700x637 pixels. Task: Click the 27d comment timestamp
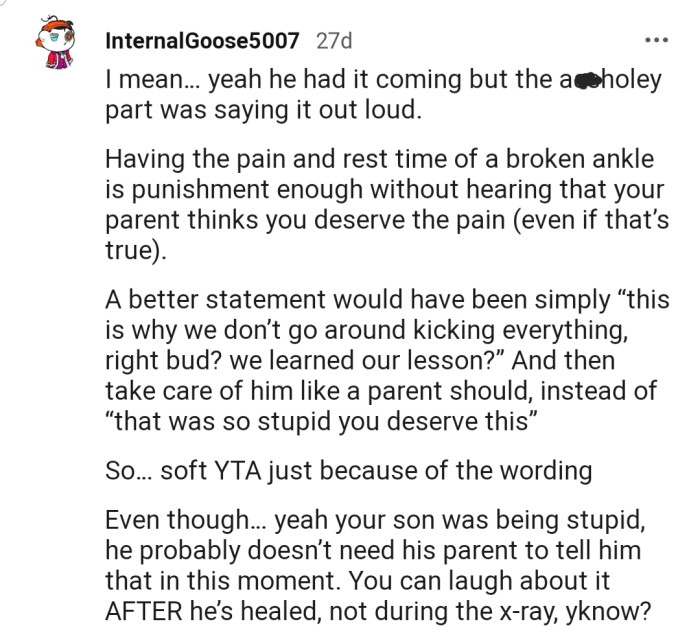[x=333, y=41]
